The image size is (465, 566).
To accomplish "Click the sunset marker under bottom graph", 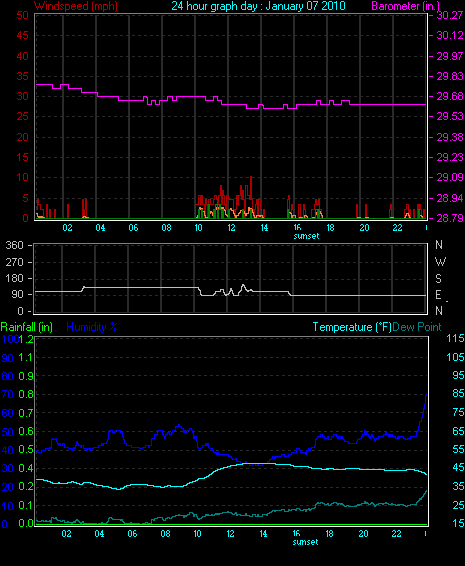I will pos(305,542).
